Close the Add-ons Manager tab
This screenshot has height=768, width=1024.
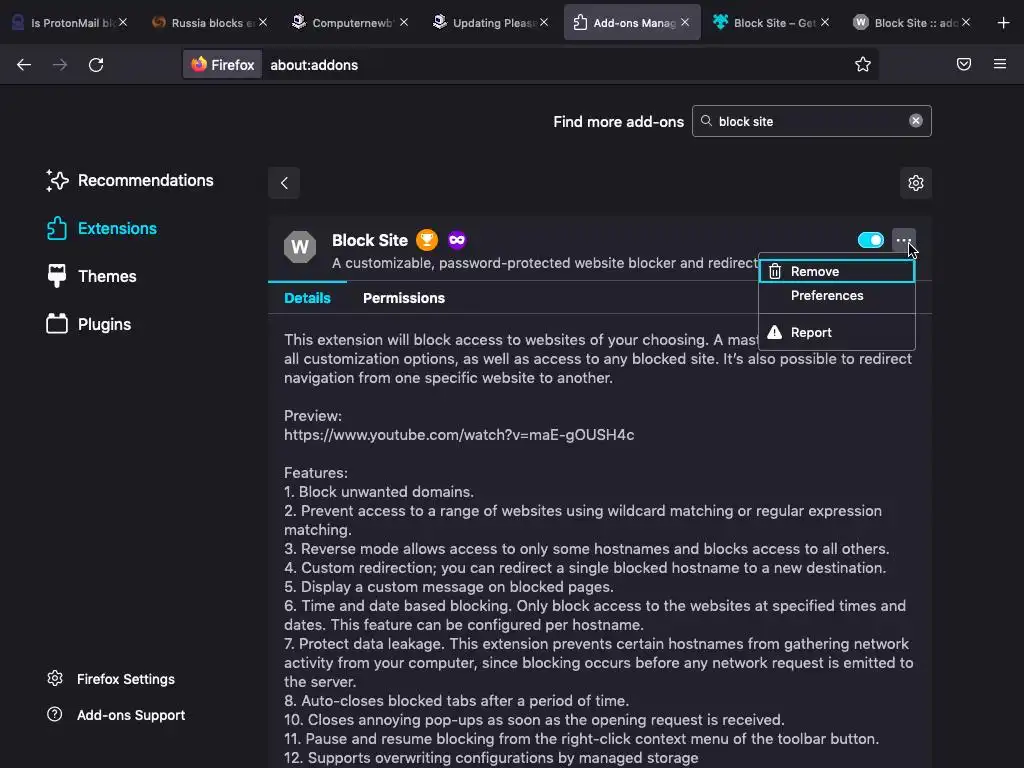[x=684, y=22]
